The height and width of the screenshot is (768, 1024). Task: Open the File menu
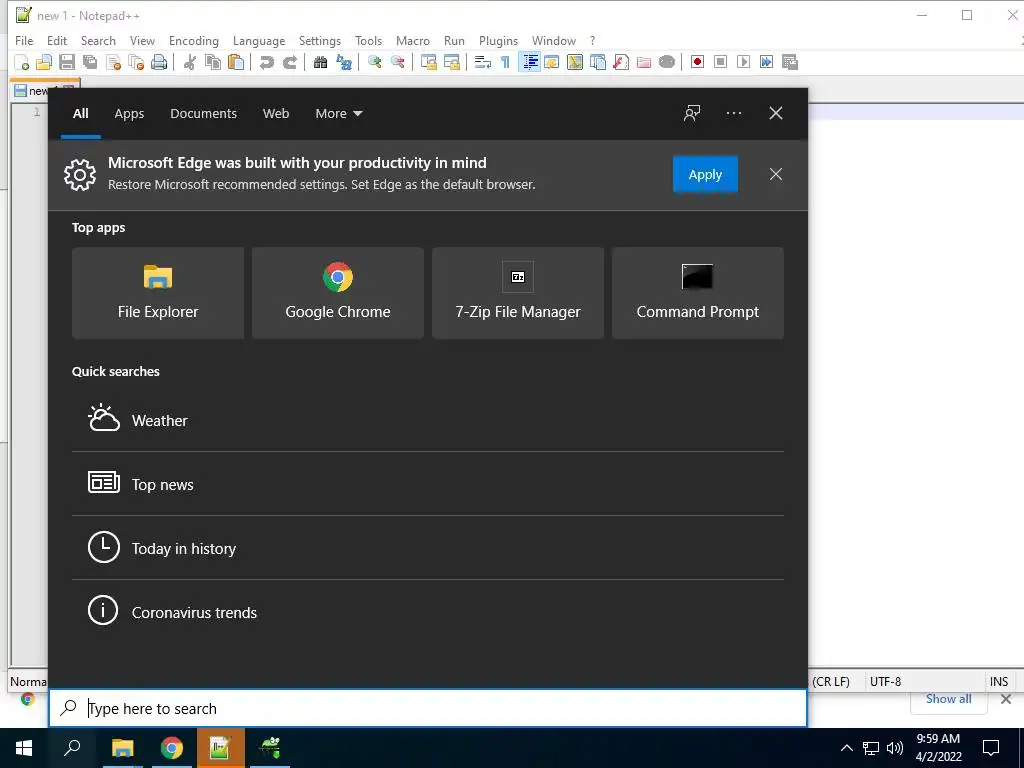click(24, 40)
